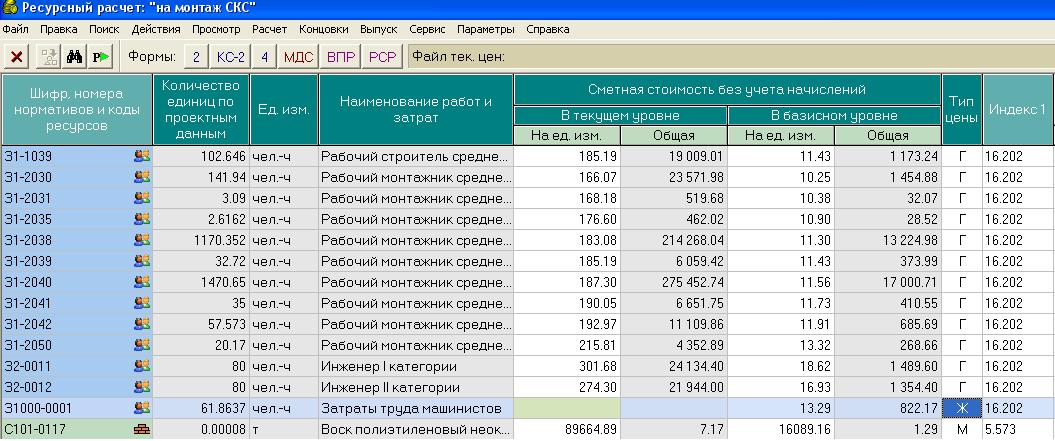Click the Тип цены column header
Viewport: 1055px width, 441px height.
point(961,109)
